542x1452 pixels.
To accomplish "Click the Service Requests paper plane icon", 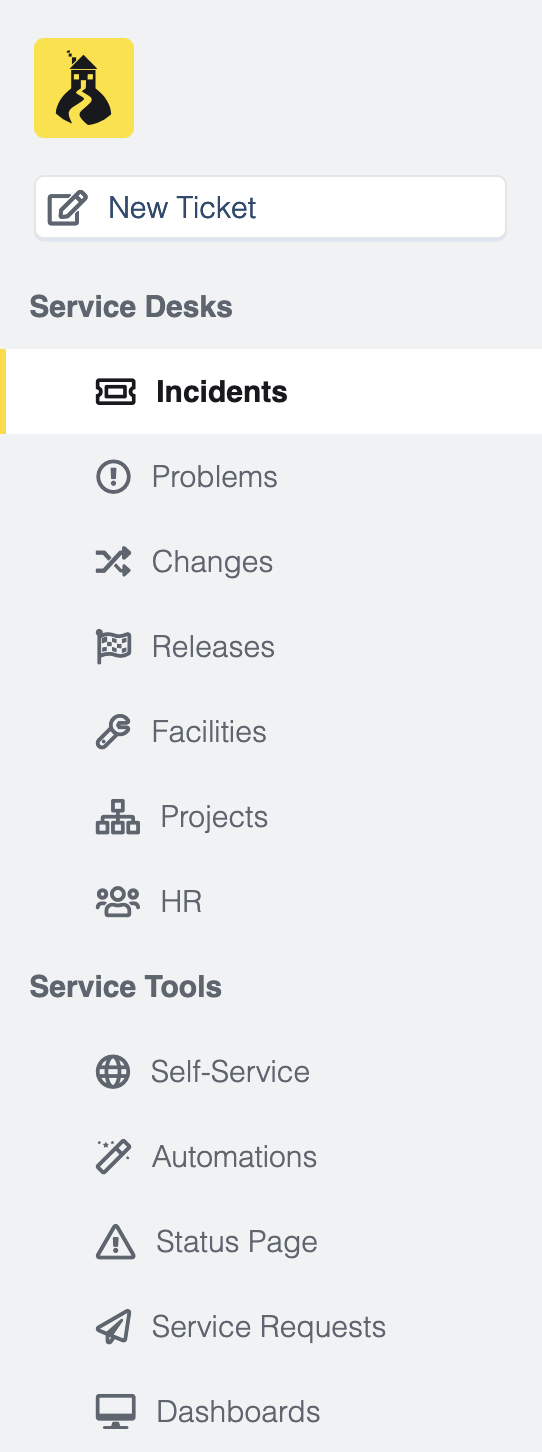I will coord(113,1327).
